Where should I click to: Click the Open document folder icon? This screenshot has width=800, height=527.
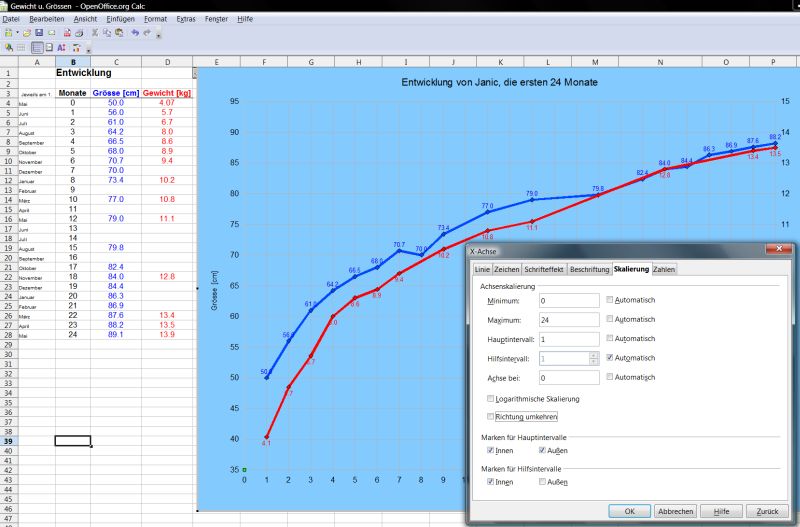click(25, 33)
